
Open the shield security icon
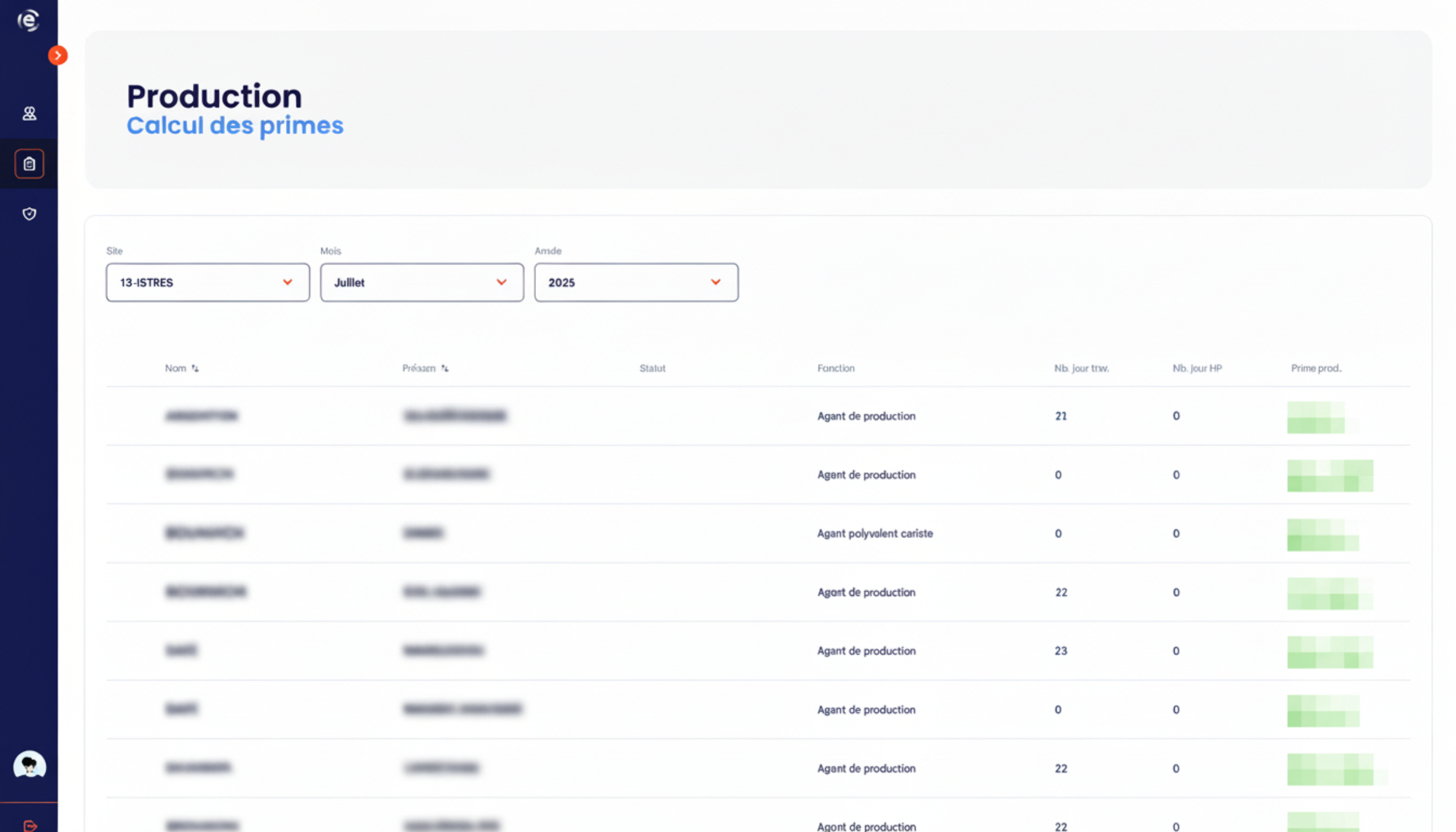[29, 214]
